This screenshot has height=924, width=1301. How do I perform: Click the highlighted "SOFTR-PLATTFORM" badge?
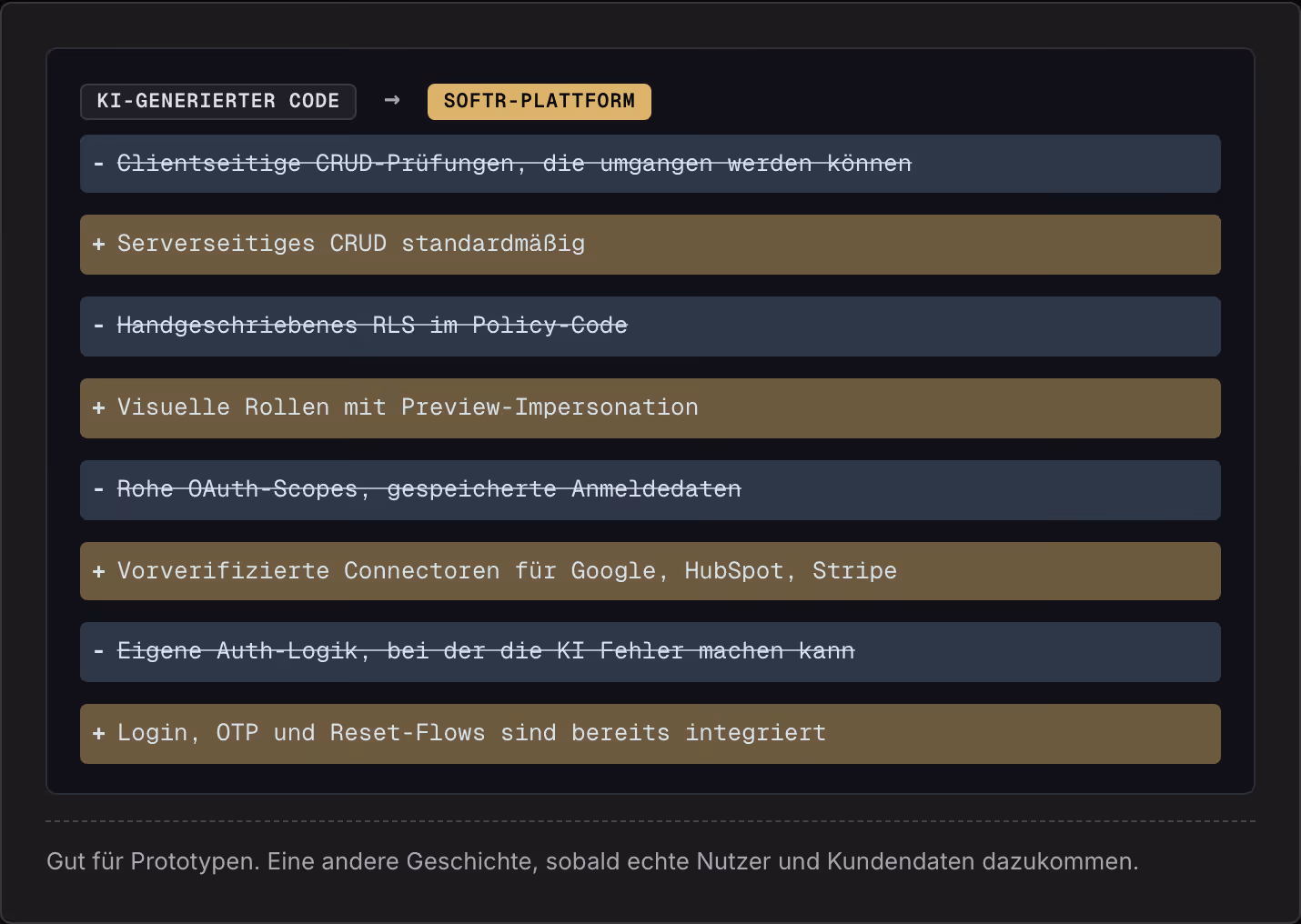pos(540,101)
